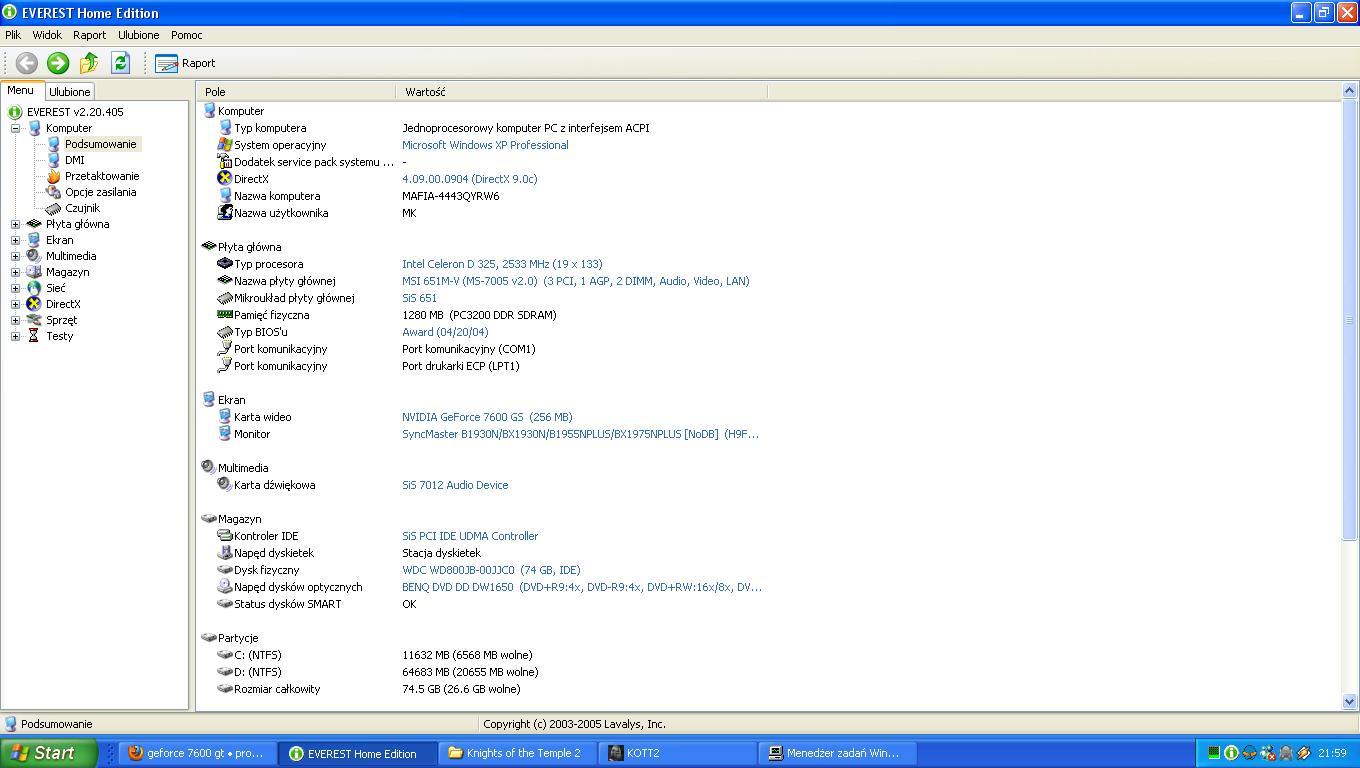
Task: Open the Raport menu in menu bar
Action: tap(89, 35)
